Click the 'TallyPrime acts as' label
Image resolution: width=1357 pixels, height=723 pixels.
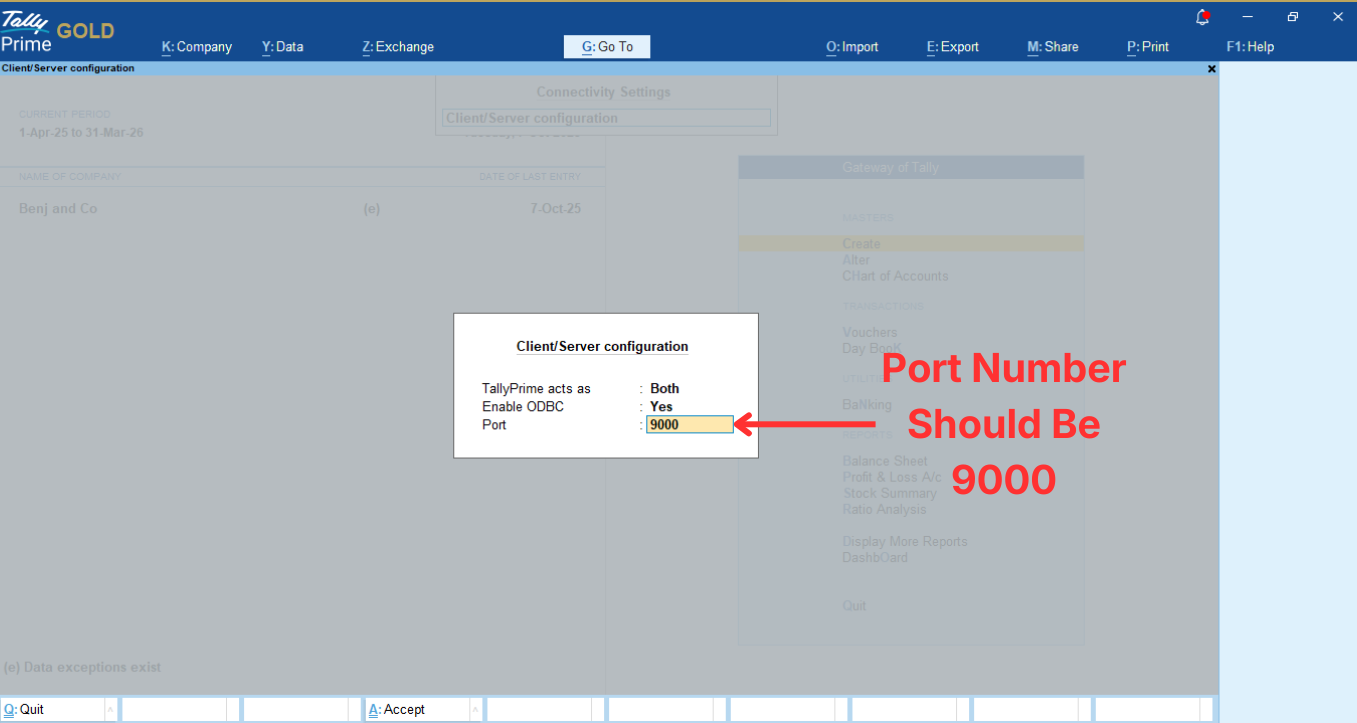(x=536, y=389)
